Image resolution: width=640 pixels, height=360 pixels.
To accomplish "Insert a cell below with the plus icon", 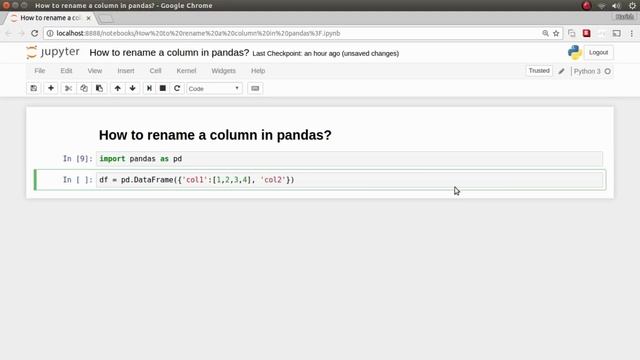I will click(51, 88).
